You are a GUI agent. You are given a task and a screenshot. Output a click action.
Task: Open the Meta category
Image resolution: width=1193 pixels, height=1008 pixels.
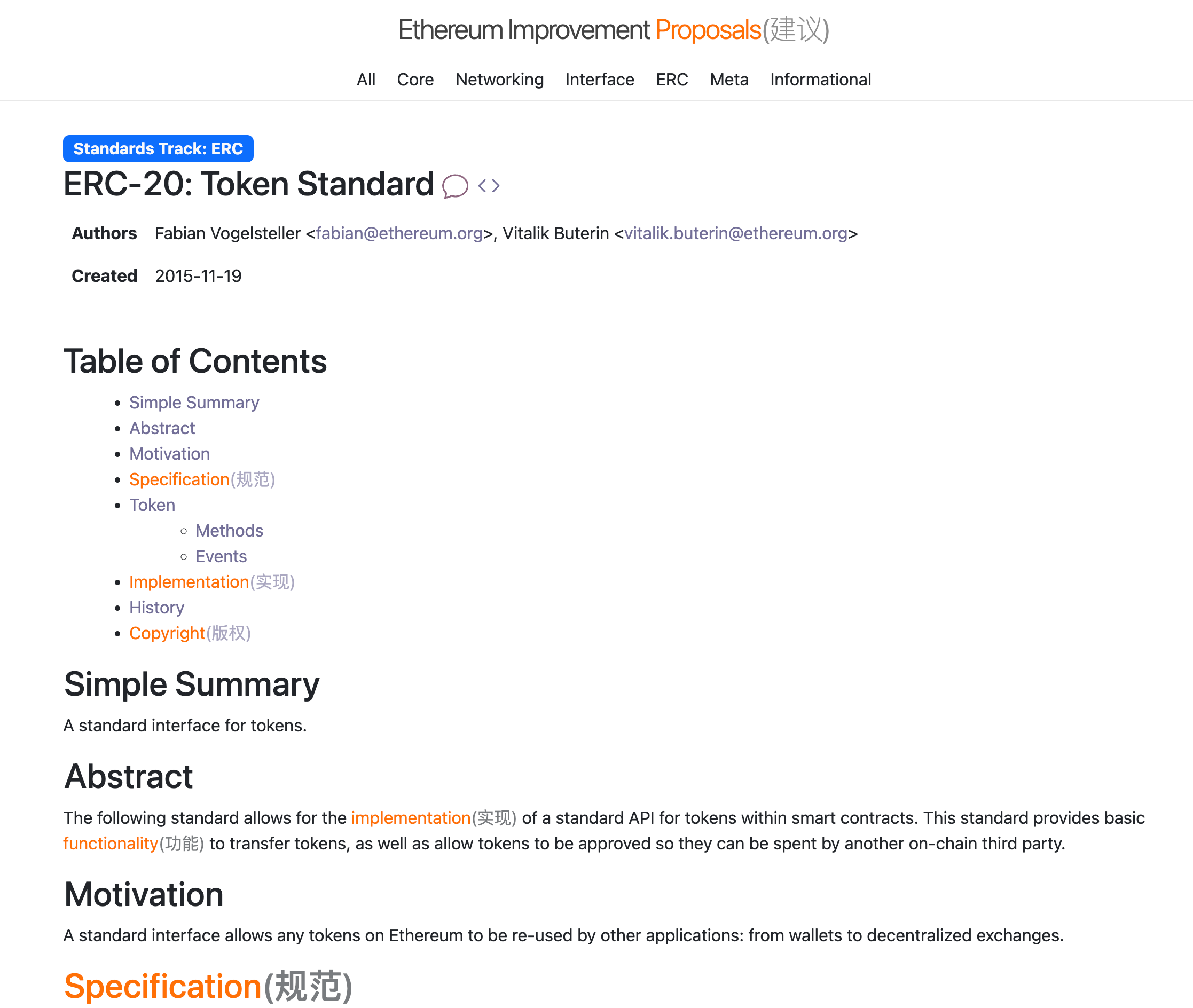[x=729, y=80]
